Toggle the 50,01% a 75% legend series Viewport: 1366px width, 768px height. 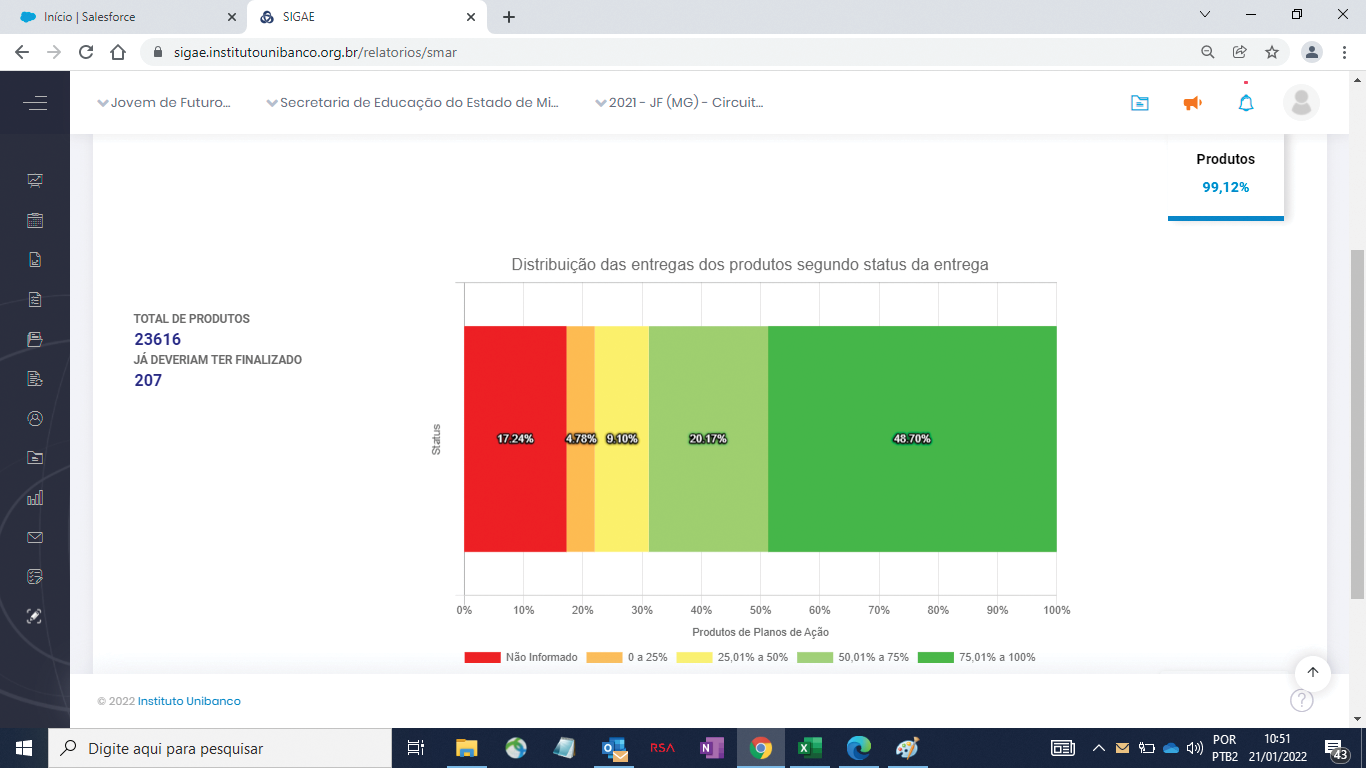point(853,657)
